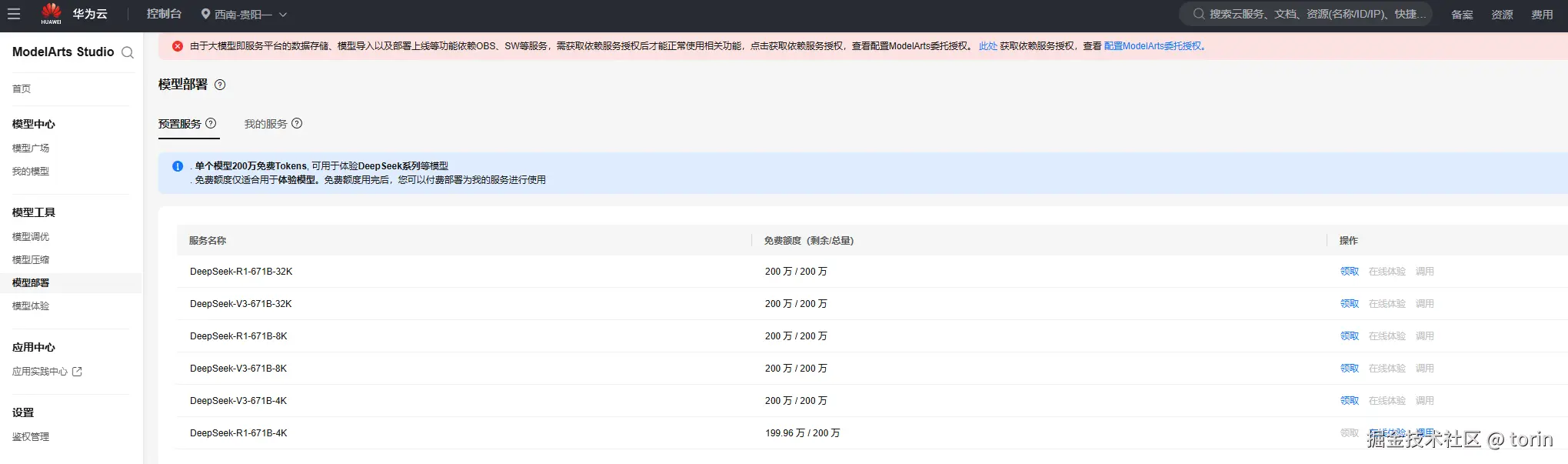Open the 备案 menu item
Viewport: 1568px width, 464px height.
coord(1462,15)
